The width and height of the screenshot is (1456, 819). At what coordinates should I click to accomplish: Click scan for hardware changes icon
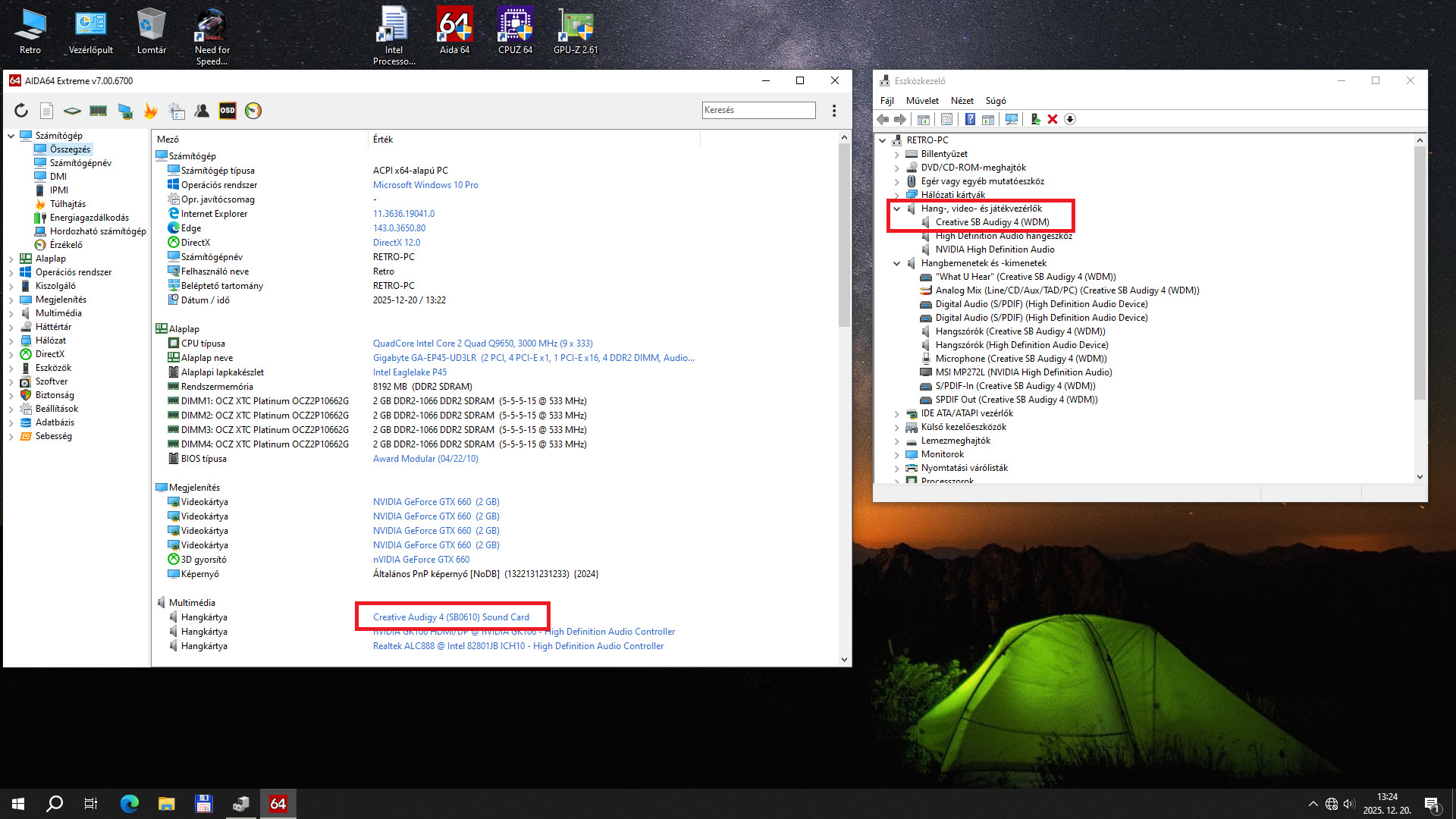pos(1011,119)
